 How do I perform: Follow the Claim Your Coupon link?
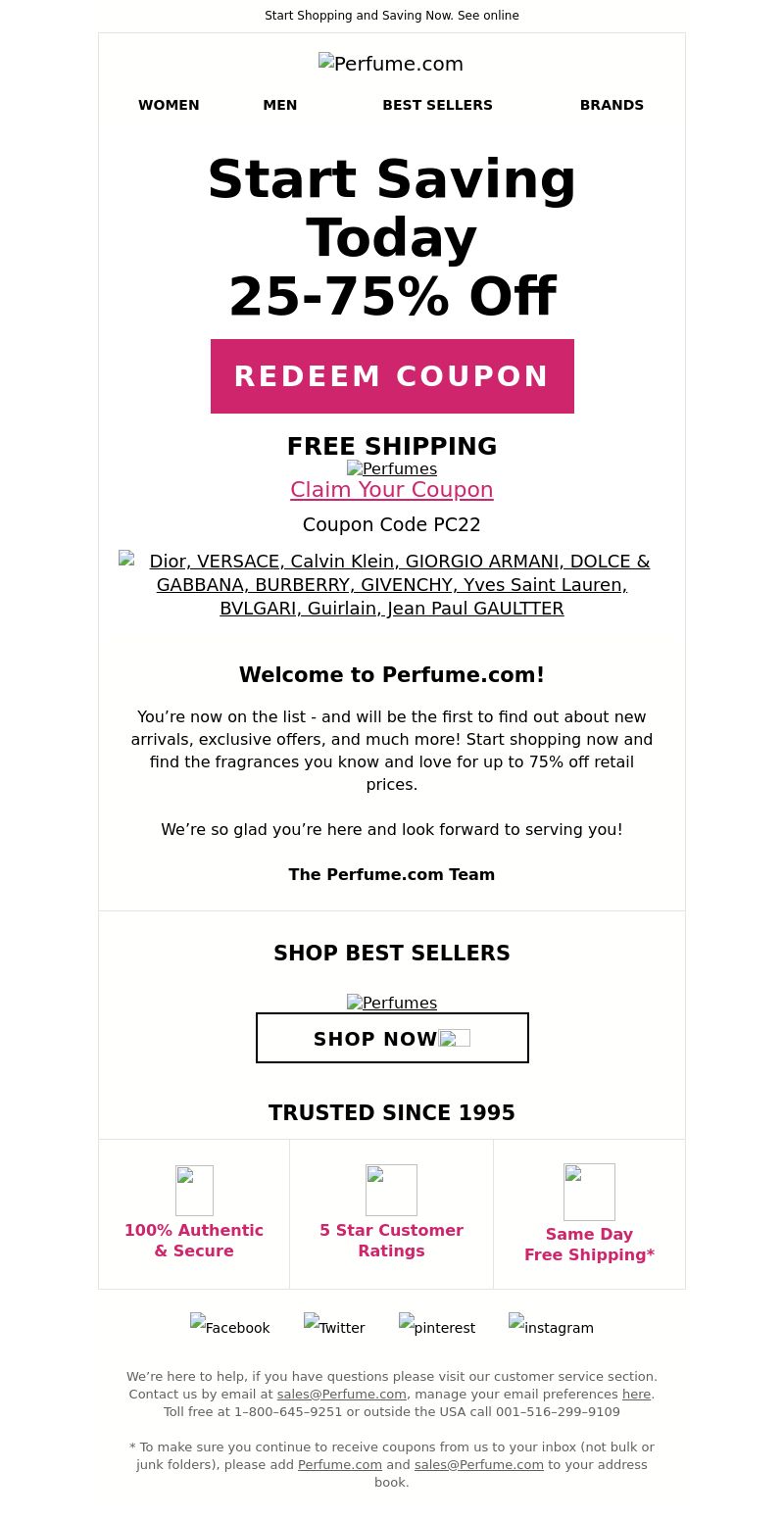click(x=392, y=489)
